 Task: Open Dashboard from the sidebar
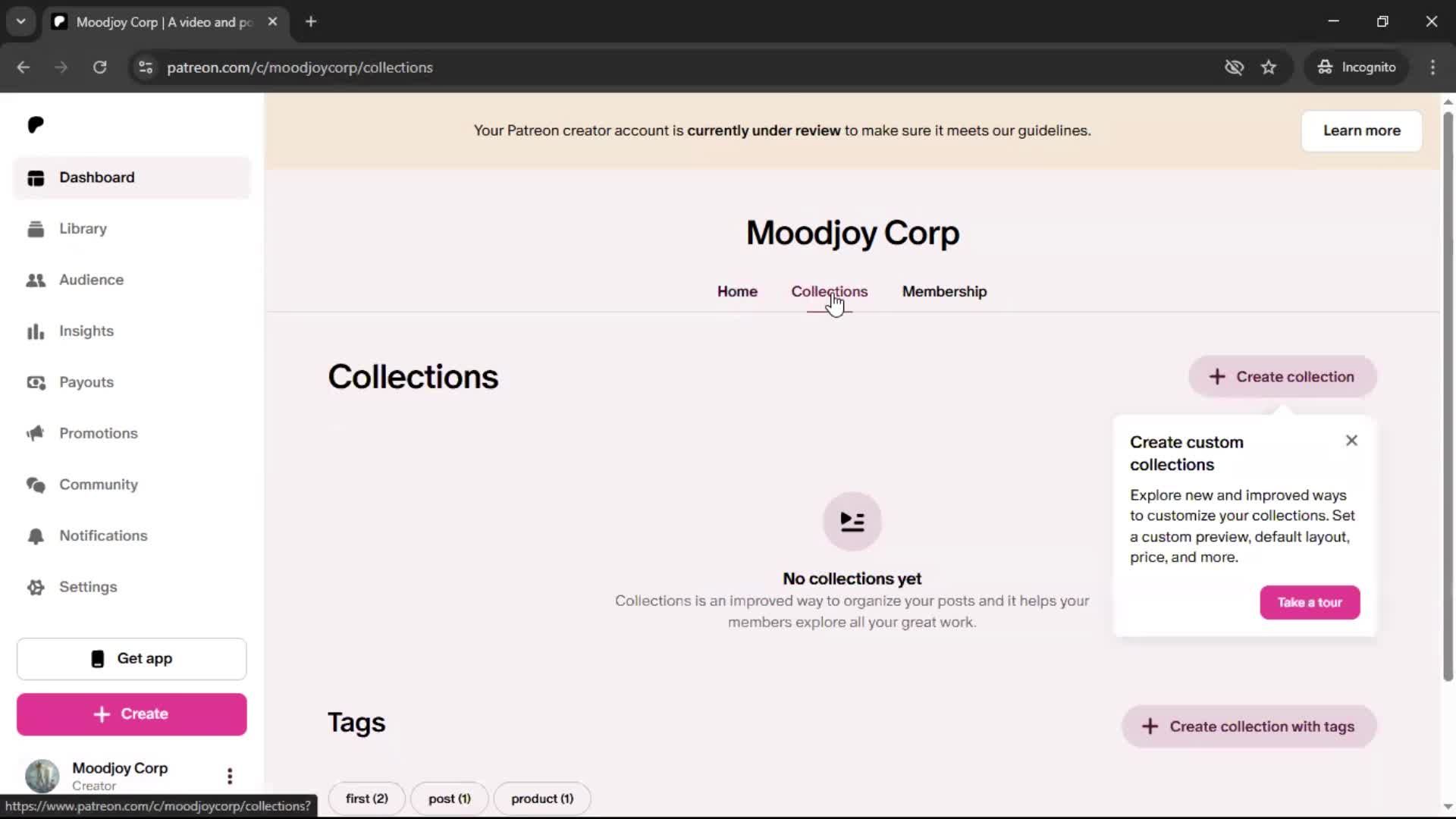[x=131, y=177]
